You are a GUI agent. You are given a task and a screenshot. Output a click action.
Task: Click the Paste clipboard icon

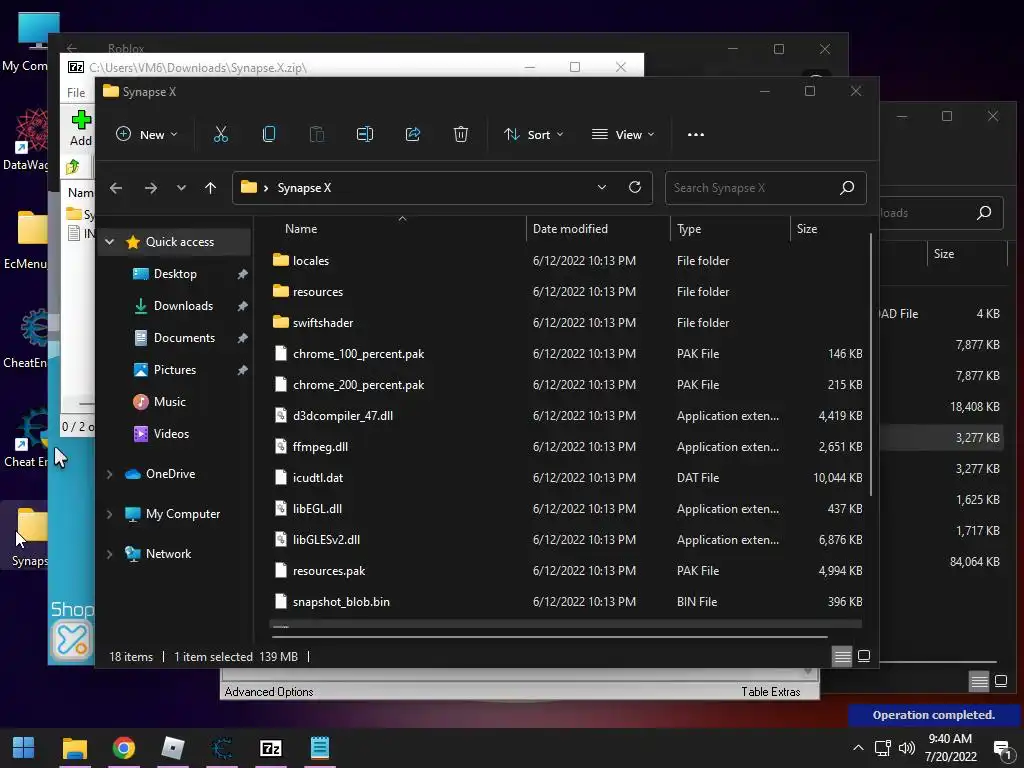pos(317,135)
